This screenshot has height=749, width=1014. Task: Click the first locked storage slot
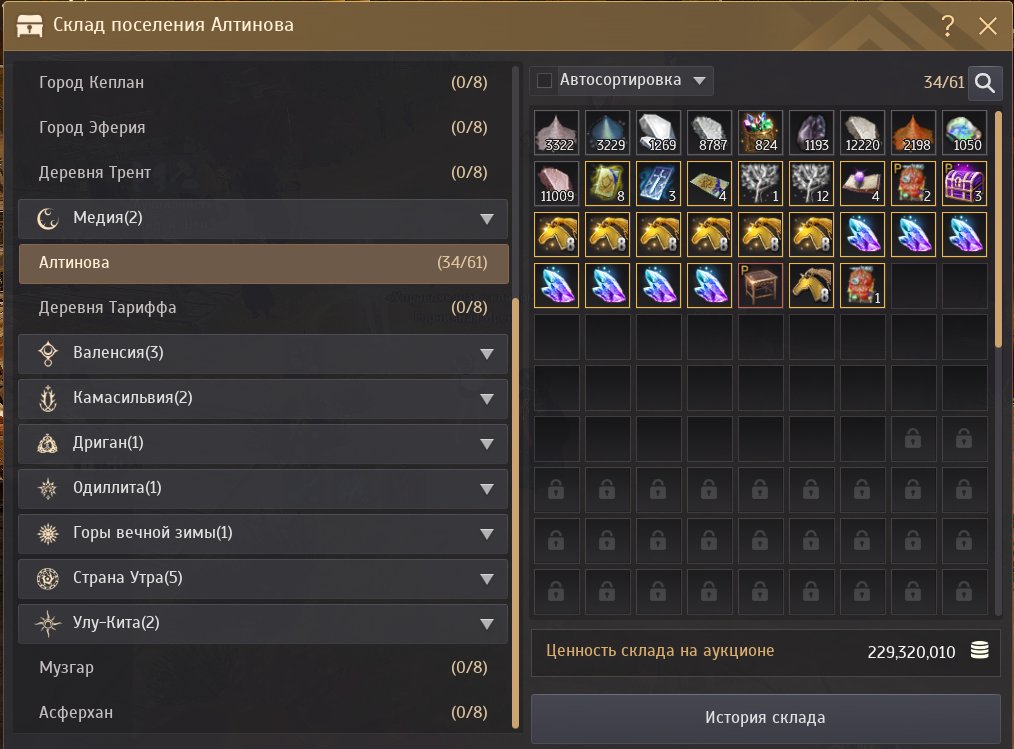(x=913, y=439)
